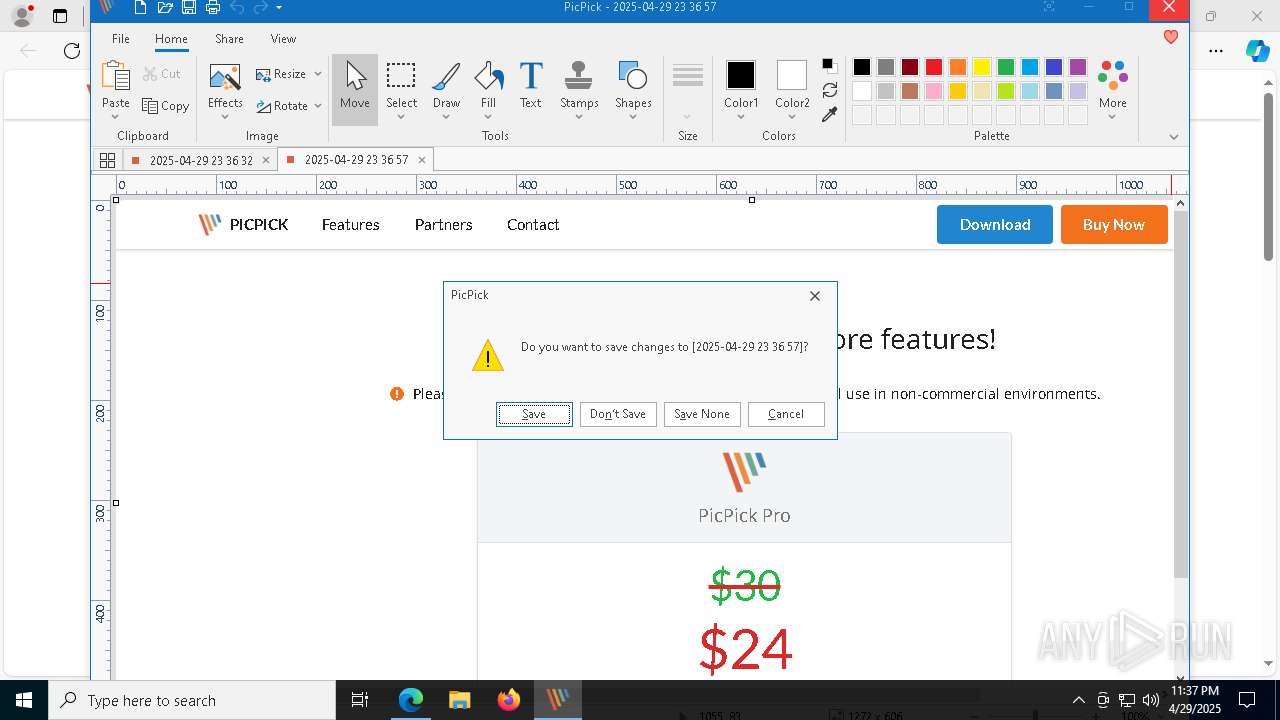Open the Resize dropdown
Viewport: 1280px width, 720px height.
click(x=289, y=74)
